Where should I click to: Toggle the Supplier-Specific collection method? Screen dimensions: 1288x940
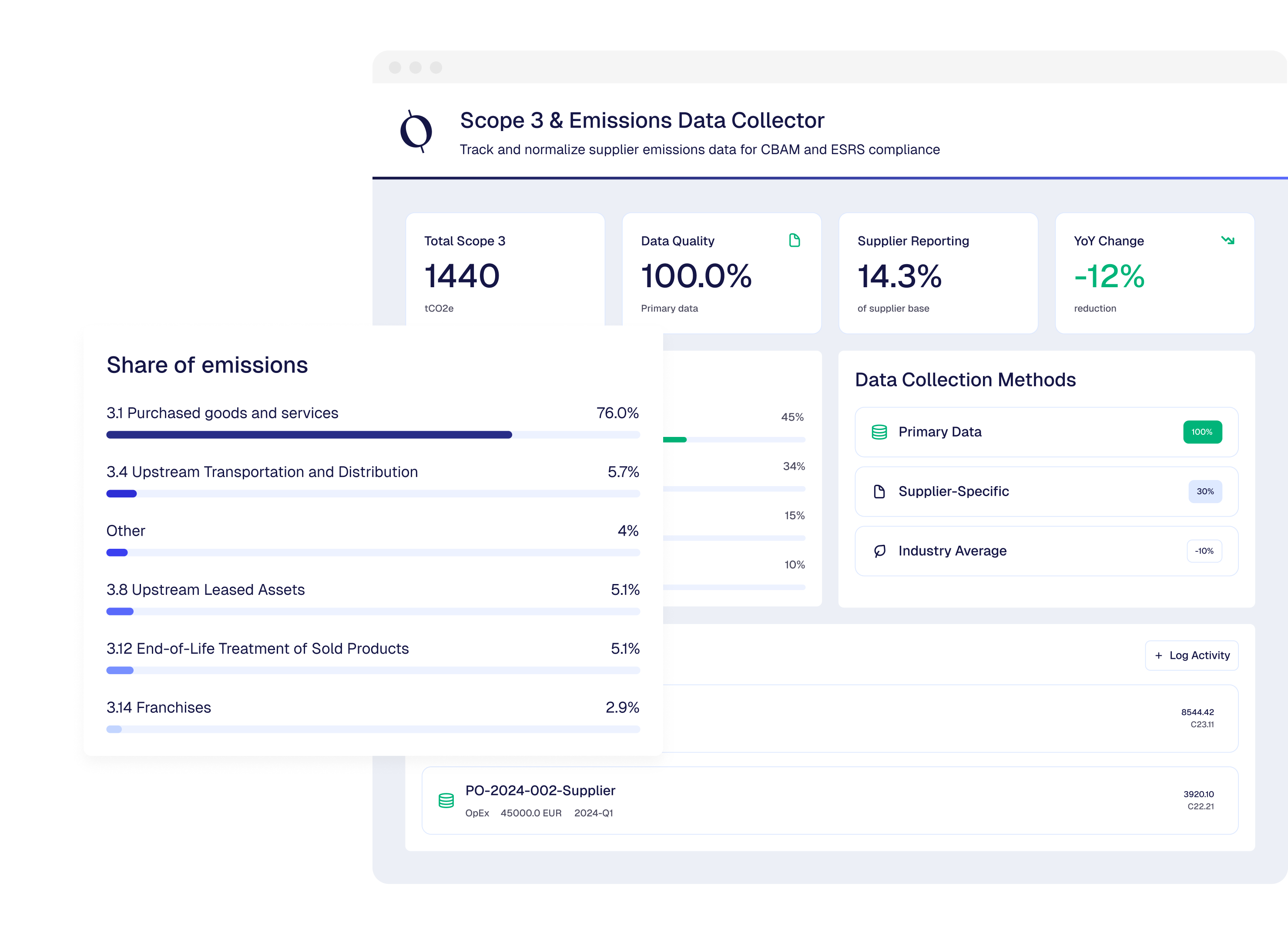(x=1046, y=491)
